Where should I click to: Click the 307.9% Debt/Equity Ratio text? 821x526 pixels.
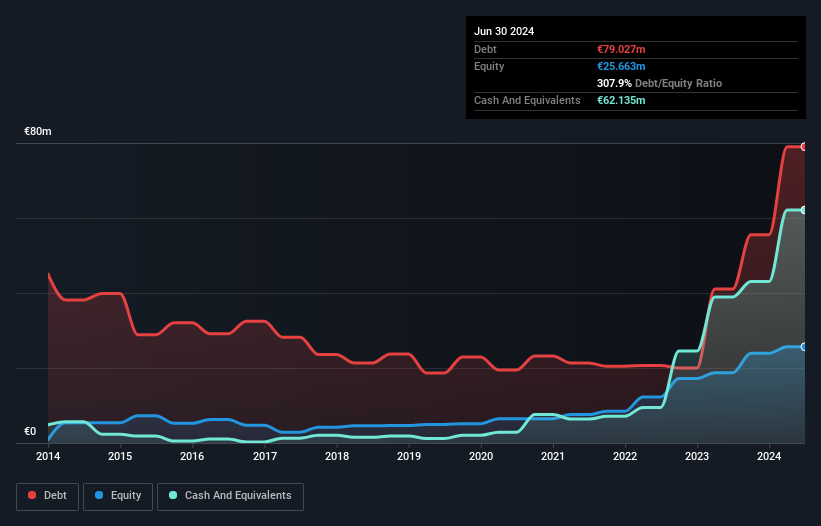pyautogui.click(x=659, y=83)
